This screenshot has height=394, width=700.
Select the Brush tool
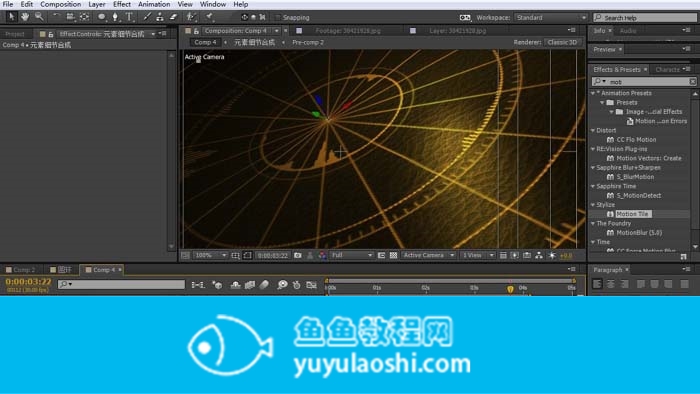pyautogui.click(x=146, y=17)
